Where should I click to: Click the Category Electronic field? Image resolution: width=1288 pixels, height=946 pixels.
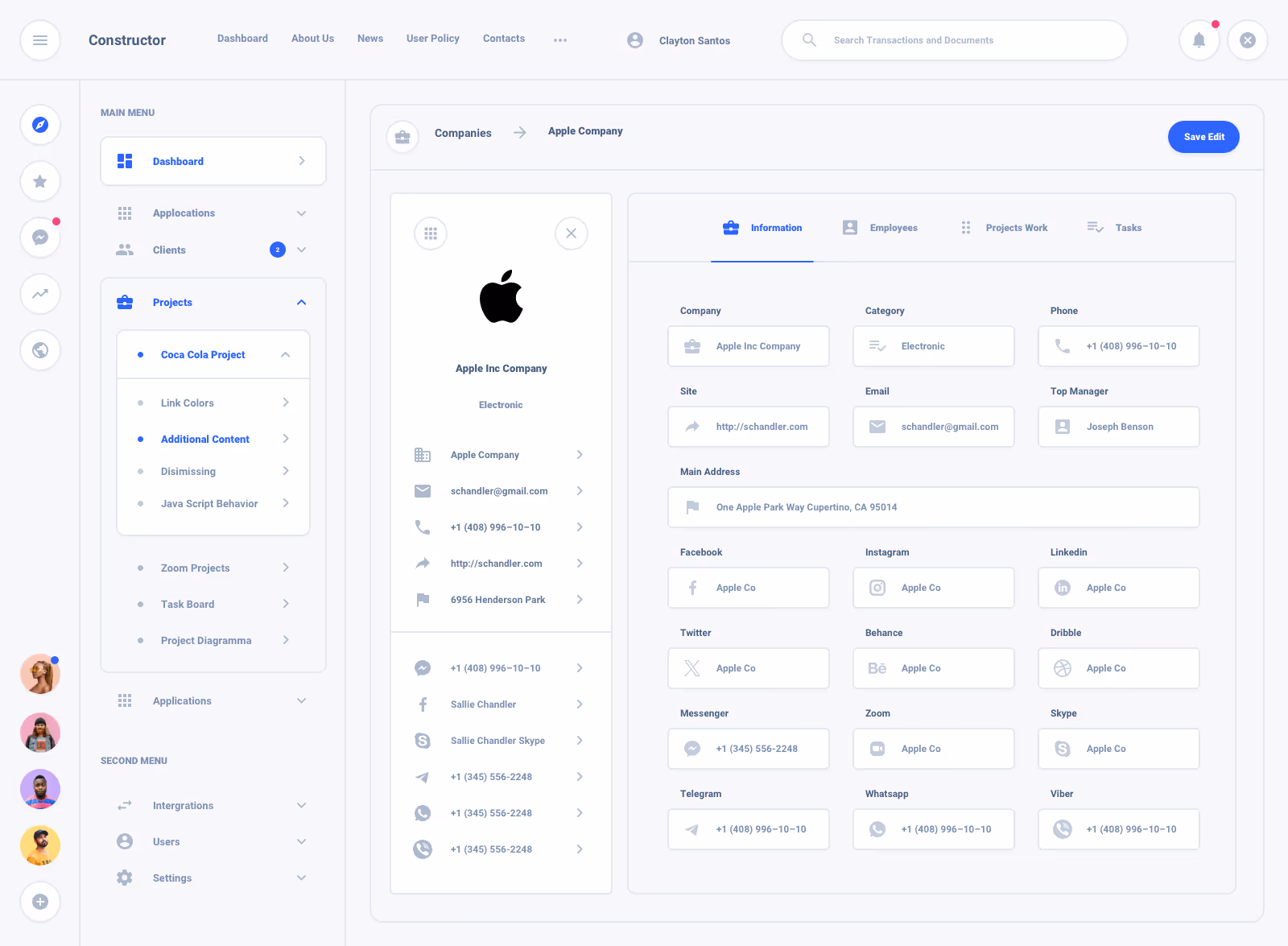click(934, 346)
